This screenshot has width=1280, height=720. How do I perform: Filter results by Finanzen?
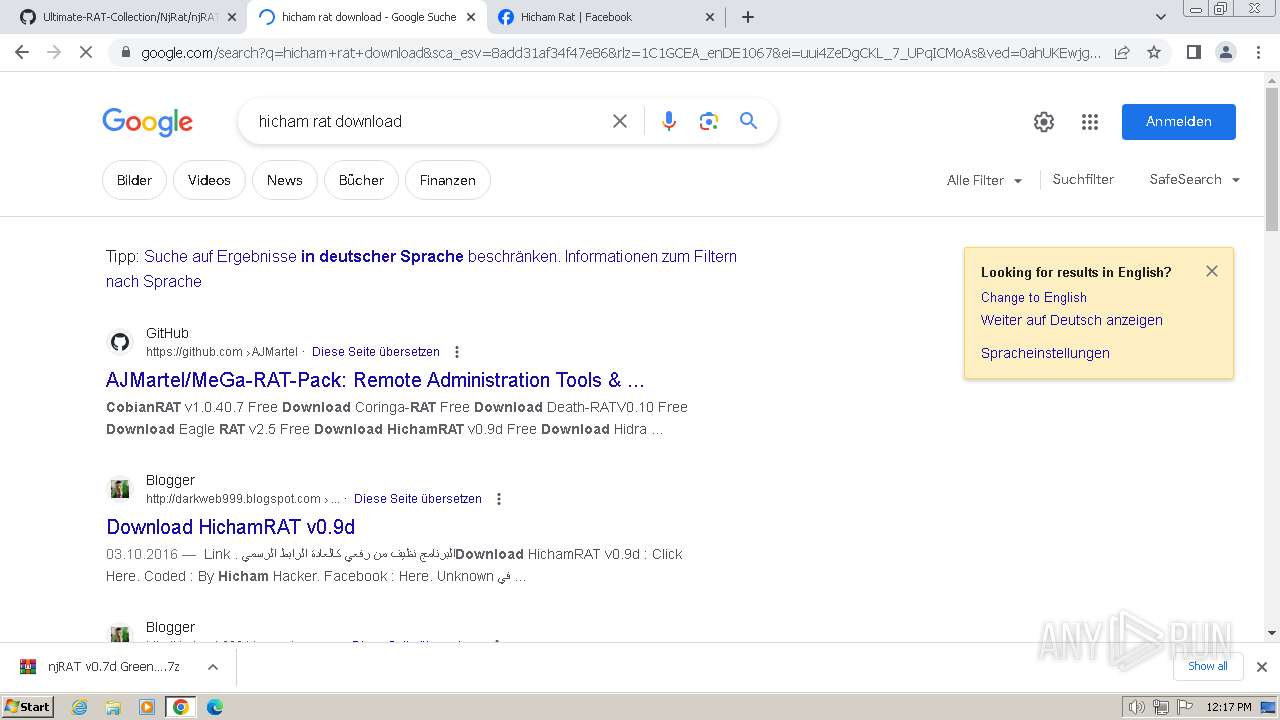click(x=448, y=180)
